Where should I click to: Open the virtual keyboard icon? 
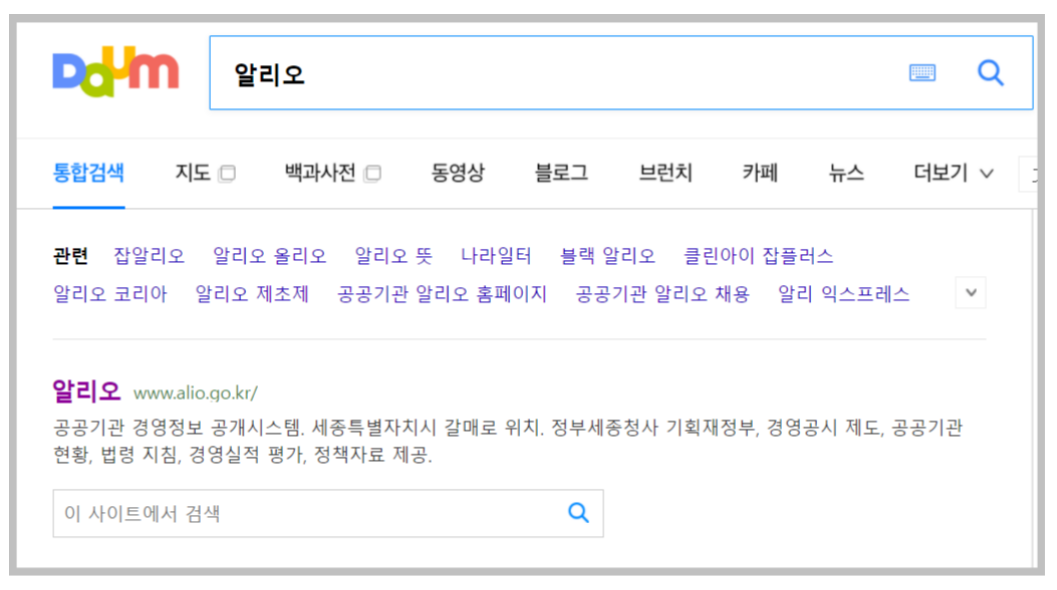922,72
